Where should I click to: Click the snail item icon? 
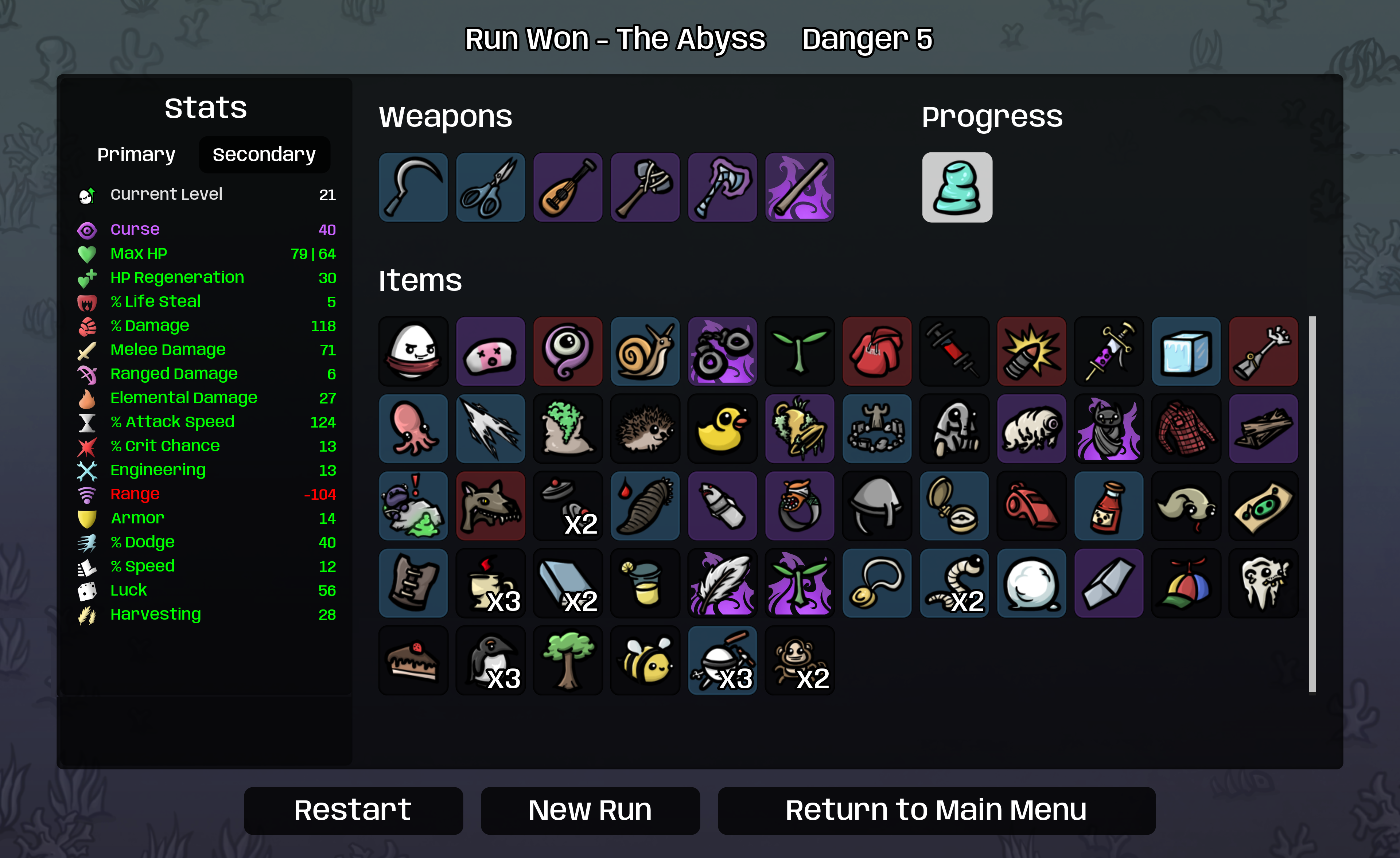click(645, 351)
